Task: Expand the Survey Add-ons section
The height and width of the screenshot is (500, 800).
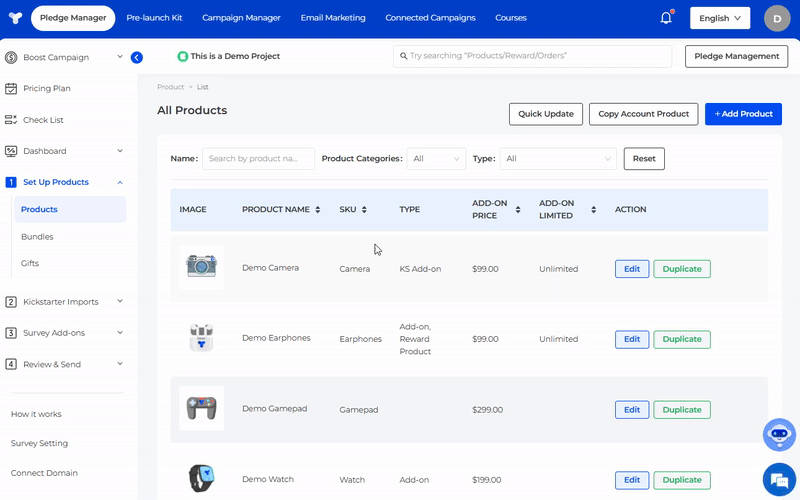Action: 64,333
